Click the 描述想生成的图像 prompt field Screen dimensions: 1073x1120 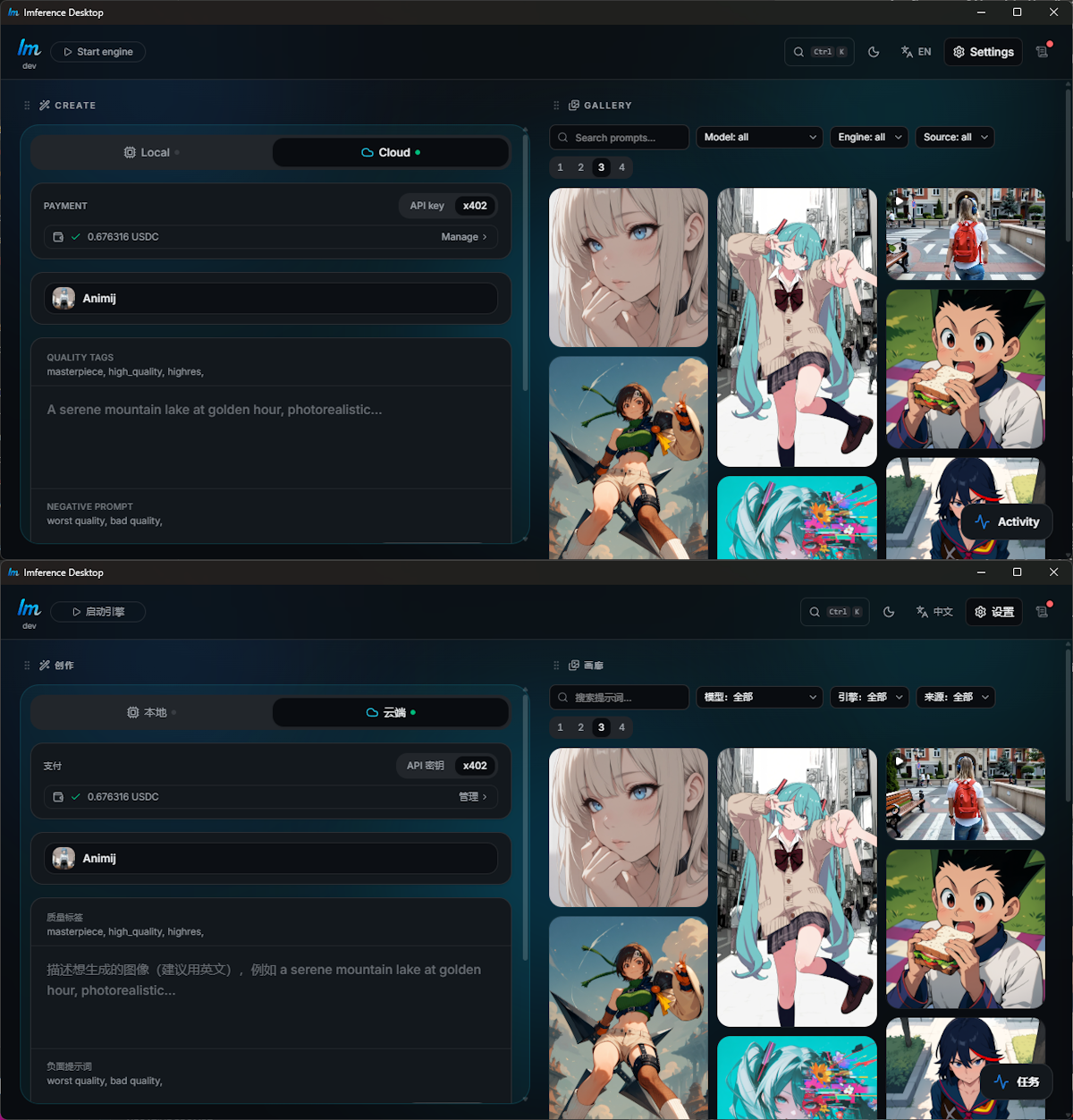(x=271, y=997)
